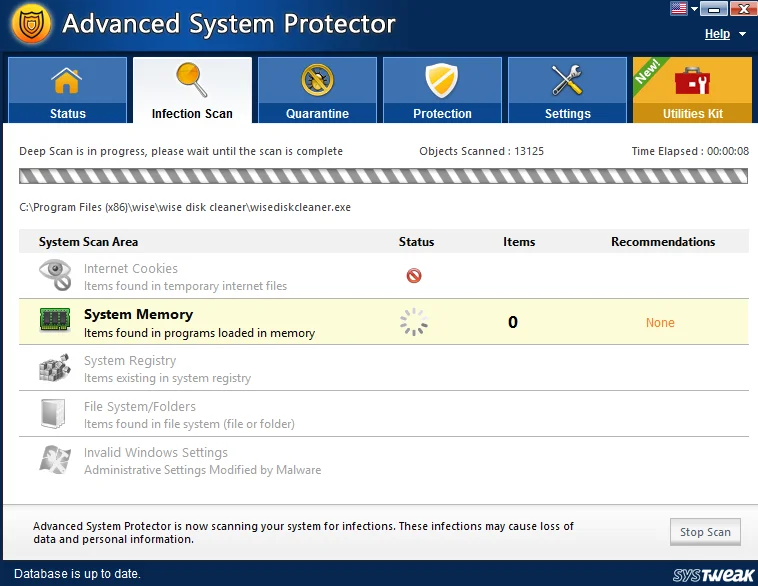Select the System Memory row title
Image resolution: width=758 pixels, height=586 pixels.
click(x=138, y=314)
